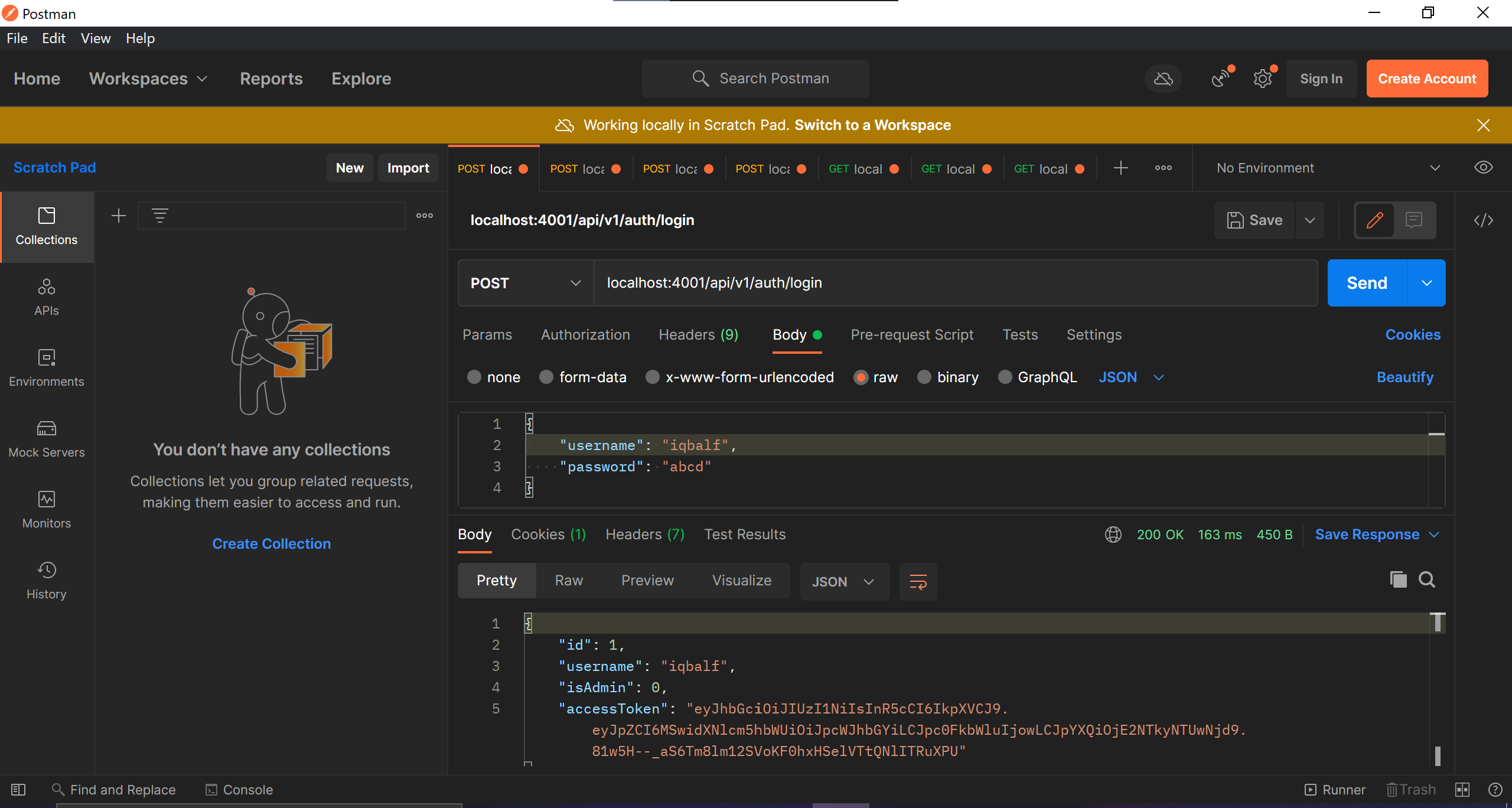The image size is (1512, 808).
Task: Open the APIs sidebar panel
Action: pyautogui.click(x=47, y=298)
